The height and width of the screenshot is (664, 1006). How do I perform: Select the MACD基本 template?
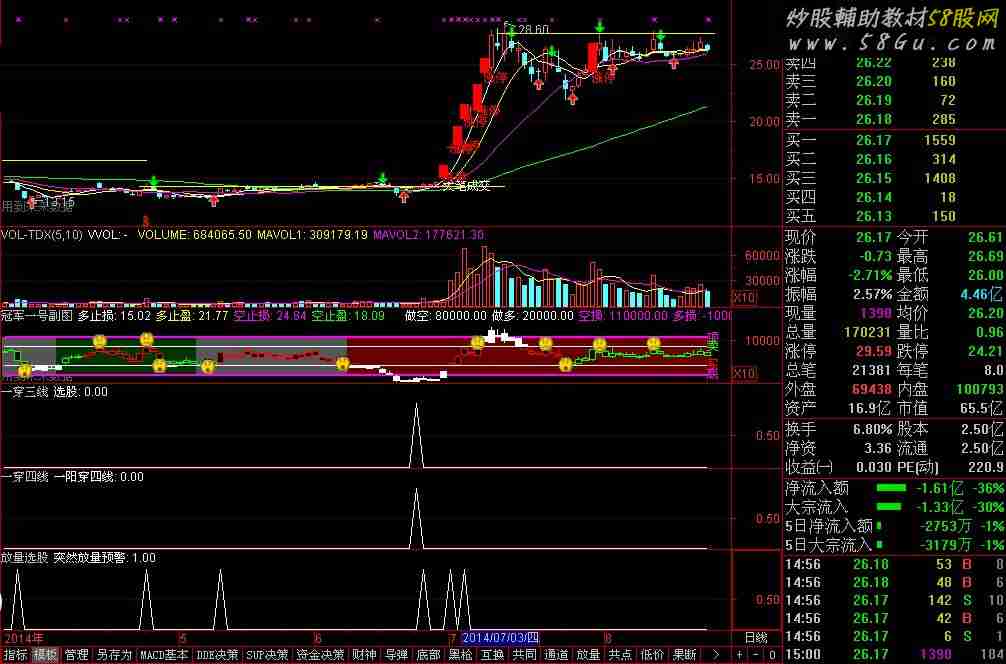163,655
